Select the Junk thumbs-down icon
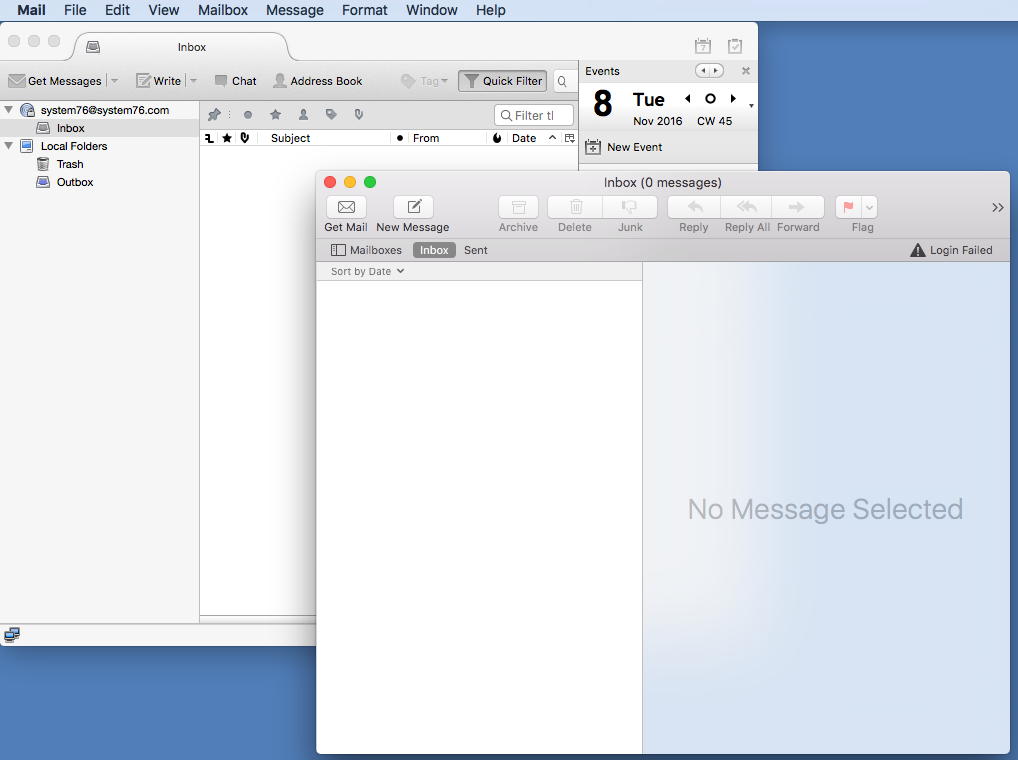This screenshot has width=1018, height=760. point(630,207)
